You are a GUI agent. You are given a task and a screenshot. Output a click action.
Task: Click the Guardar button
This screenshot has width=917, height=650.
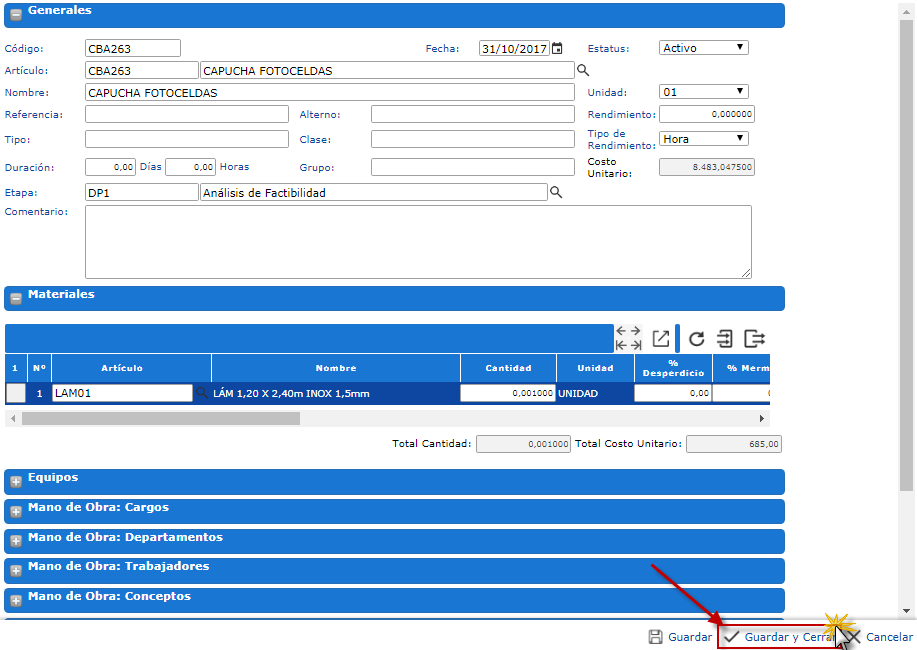click(680, 637)
